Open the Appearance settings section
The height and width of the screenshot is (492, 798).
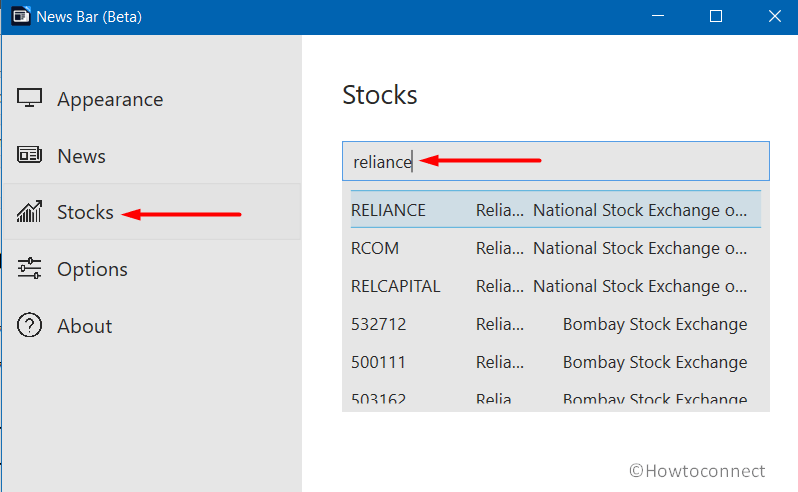[x=152, y=99]
